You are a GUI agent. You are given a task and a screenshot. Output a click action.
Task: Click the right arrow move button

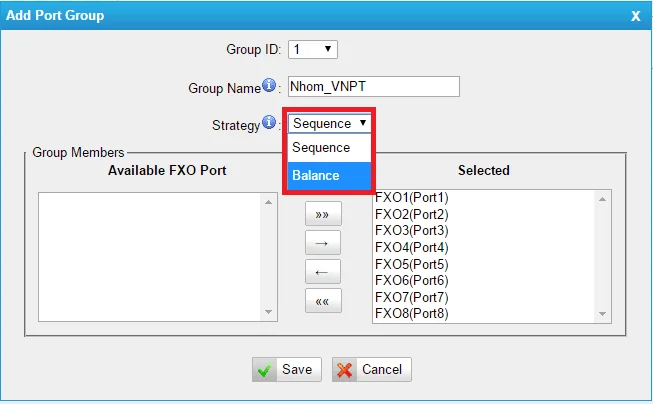(x=323, y=243)
